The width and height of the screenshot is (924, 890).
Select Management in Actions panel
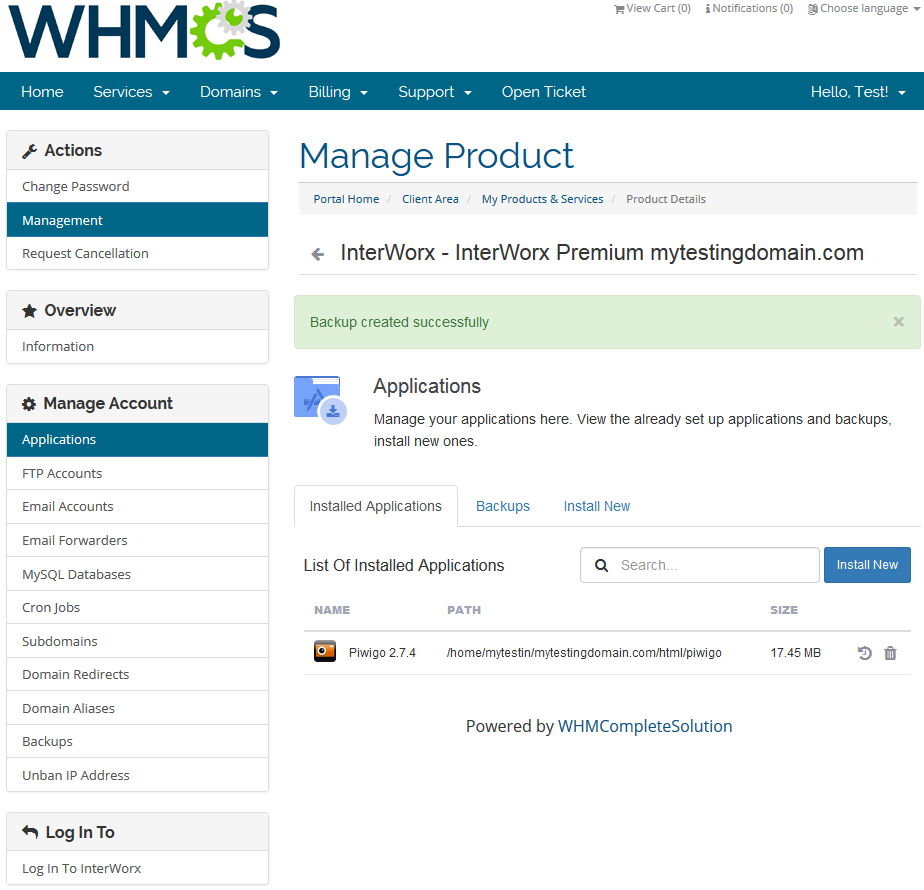137,220
